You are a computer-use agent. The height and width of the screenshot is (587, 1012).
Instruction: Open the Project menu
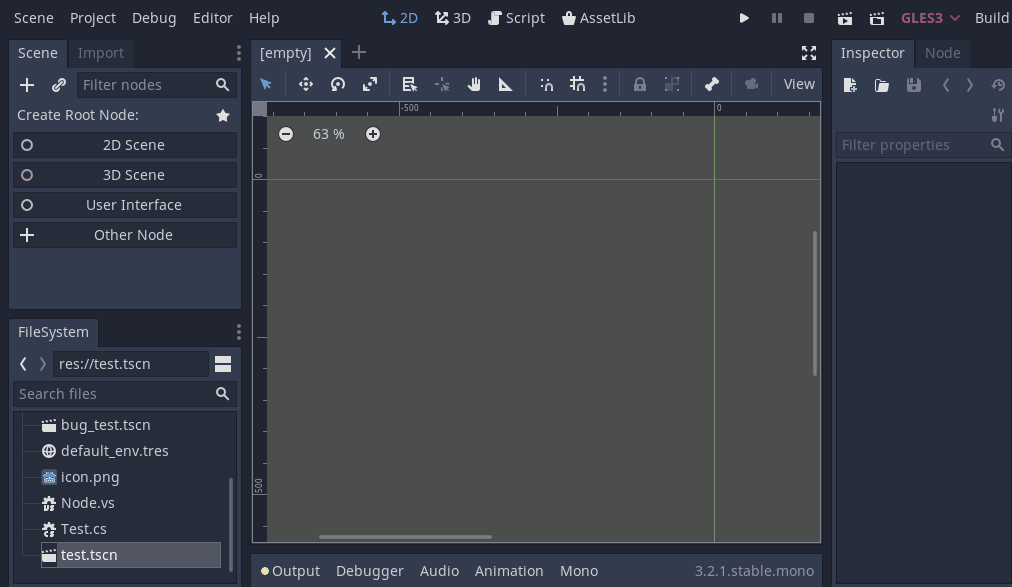92,17
